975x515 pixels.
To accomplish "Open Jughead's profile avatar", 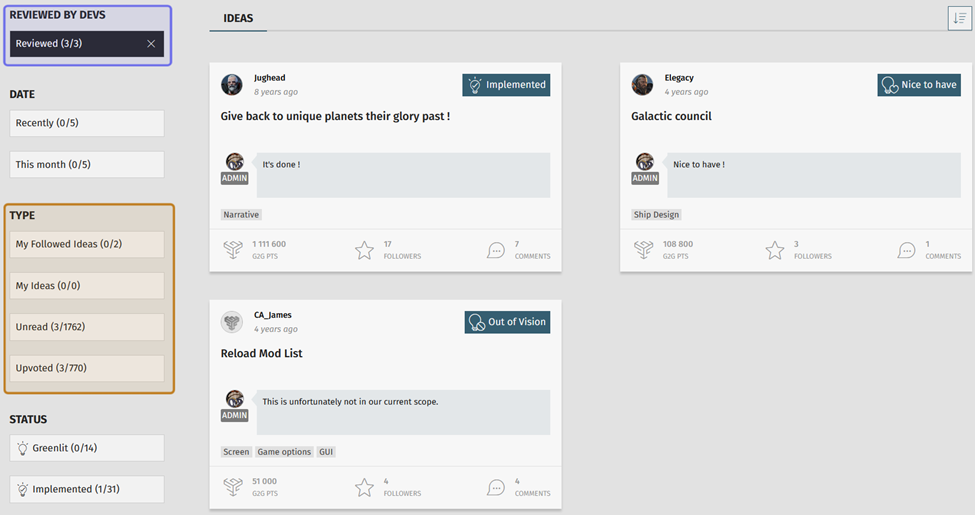I will [232, 84].
